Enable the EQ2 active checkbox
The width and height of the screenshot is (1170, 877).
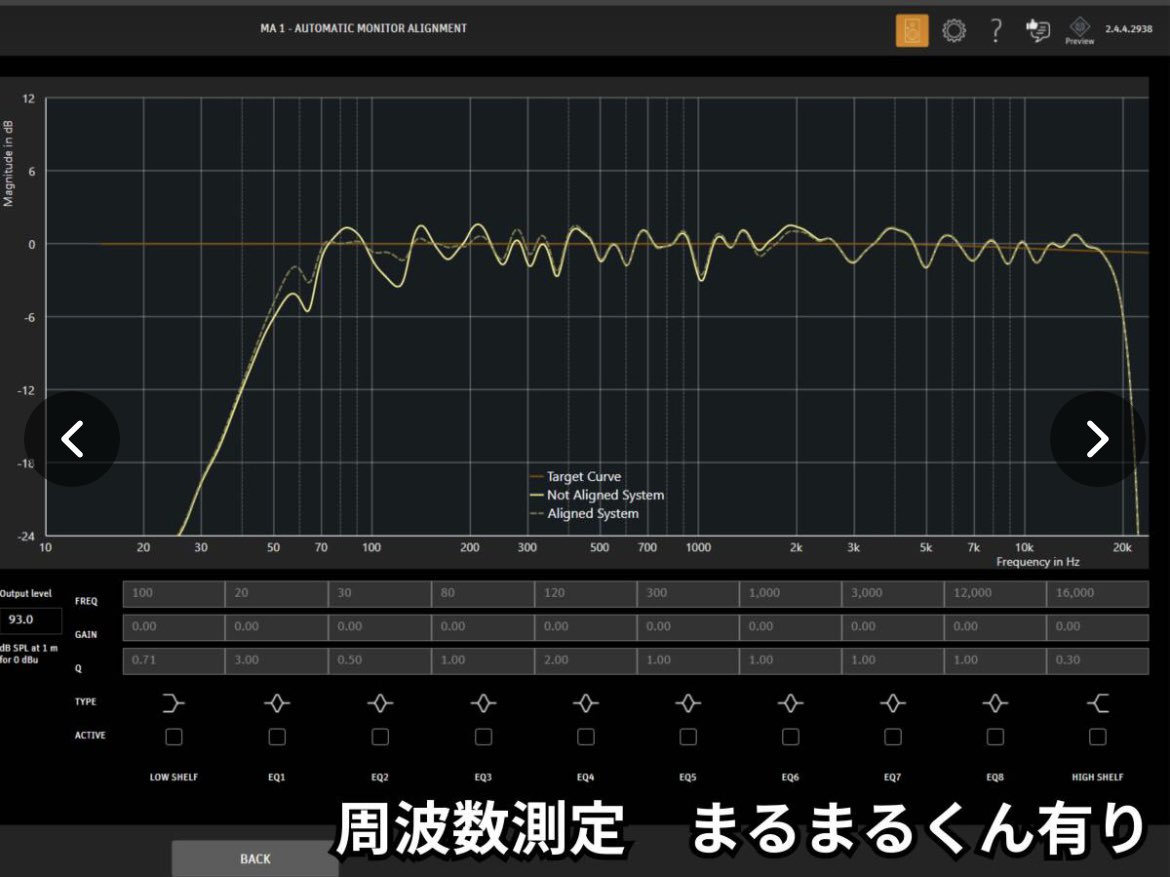click(x=380, y=737)
